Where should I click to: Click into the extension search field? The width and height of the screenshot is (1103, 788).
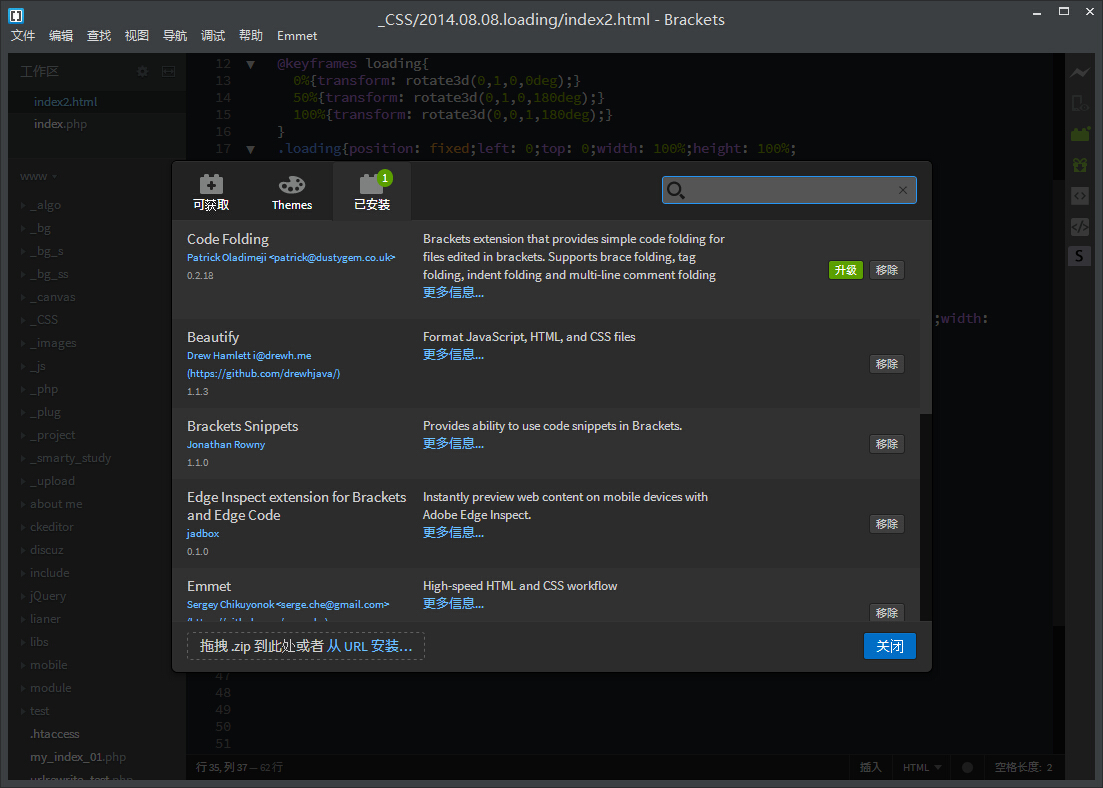[790, 190]
